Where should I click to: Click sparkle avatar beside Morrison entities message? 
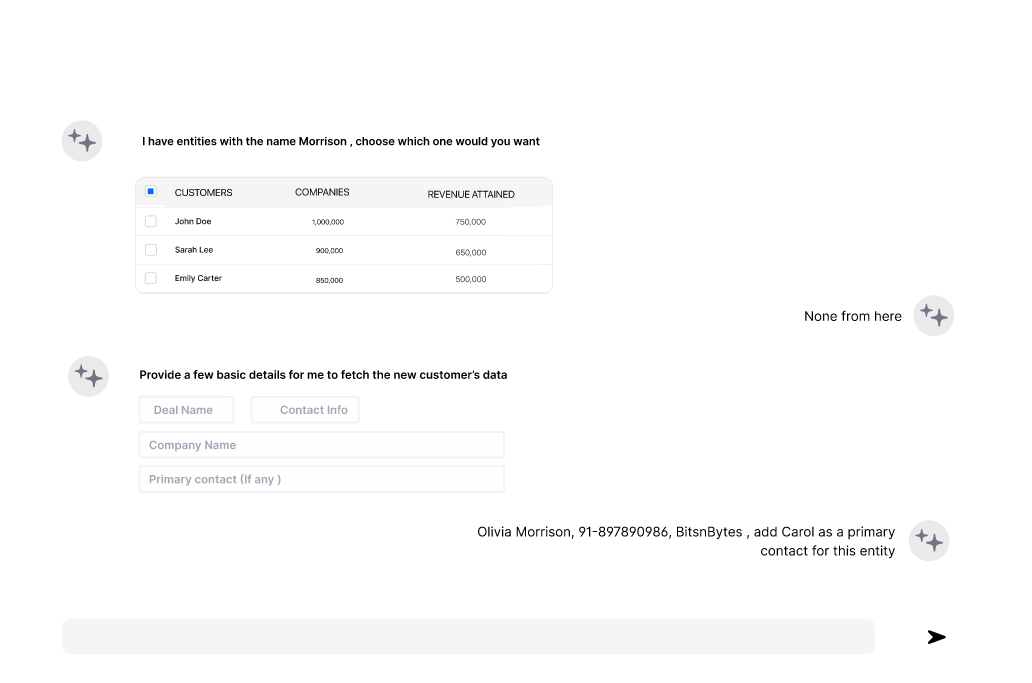point(82,141)
